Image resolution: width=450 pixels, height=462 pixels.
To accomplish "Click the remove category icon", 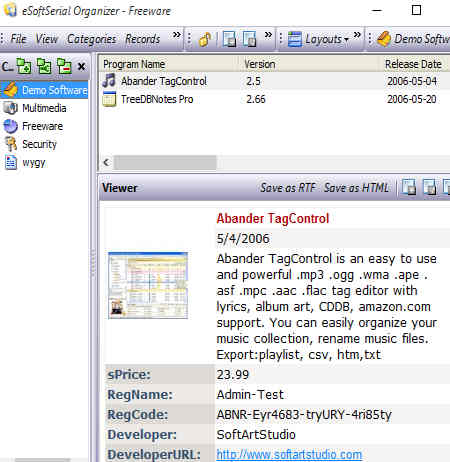I will [x=64, y=66].
